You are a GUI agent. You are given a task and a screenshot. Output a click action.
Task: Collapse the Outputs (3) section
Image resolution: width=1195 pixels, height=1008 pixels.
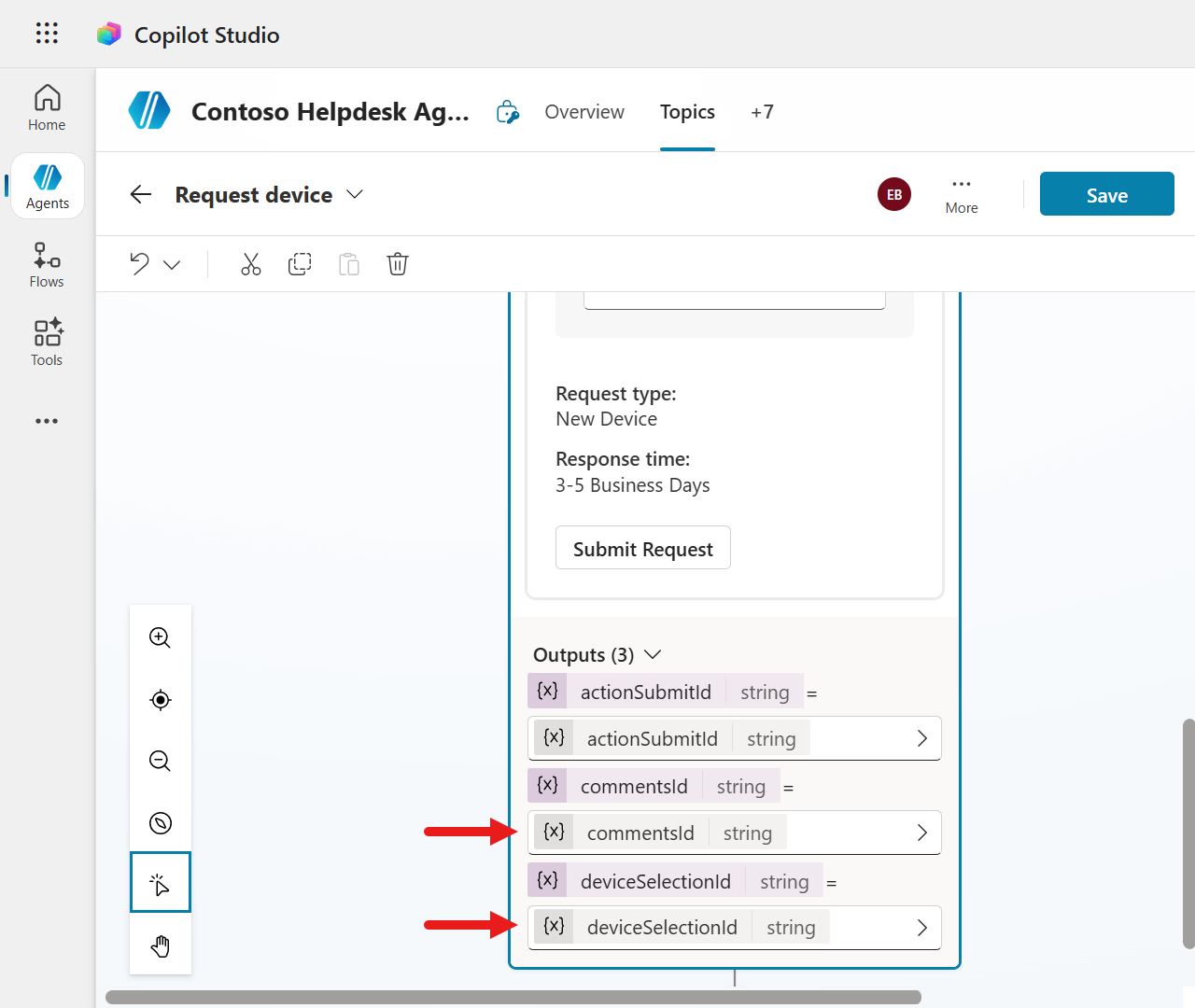(653, 654)
